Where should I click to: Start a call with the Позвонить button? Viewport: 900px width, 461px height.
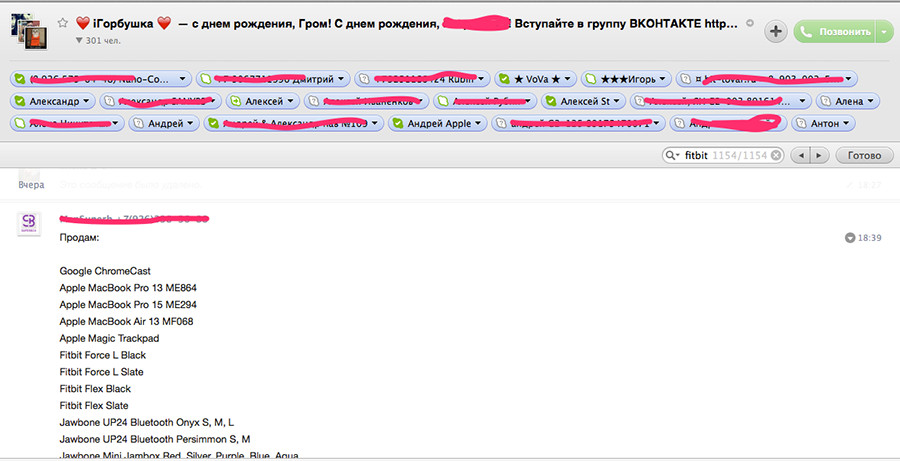pos(834,32)
